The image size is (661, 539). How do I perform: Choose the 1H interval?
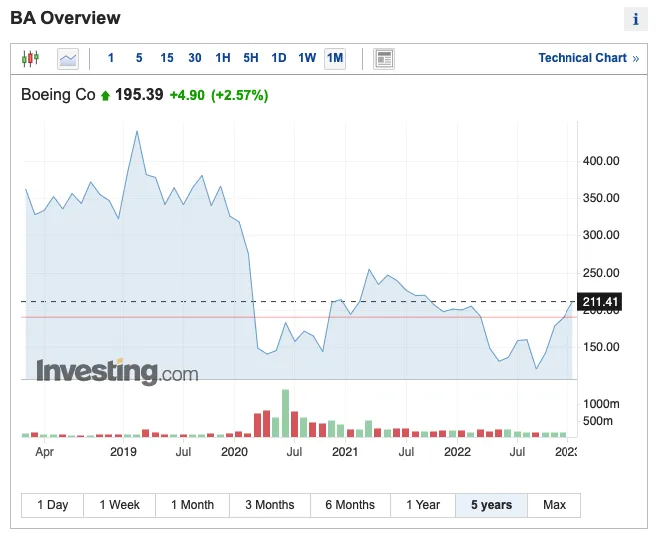223,58
